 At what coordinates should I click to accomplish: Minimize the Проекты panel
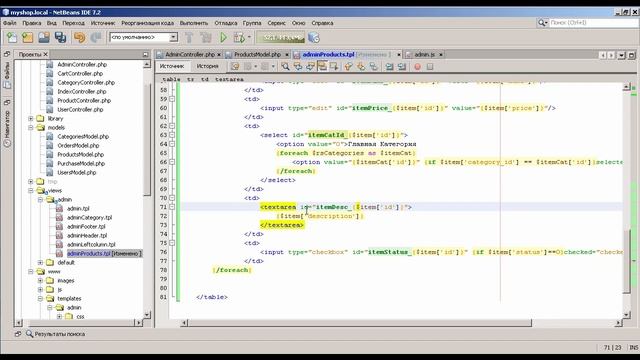[x=145, y=54]
